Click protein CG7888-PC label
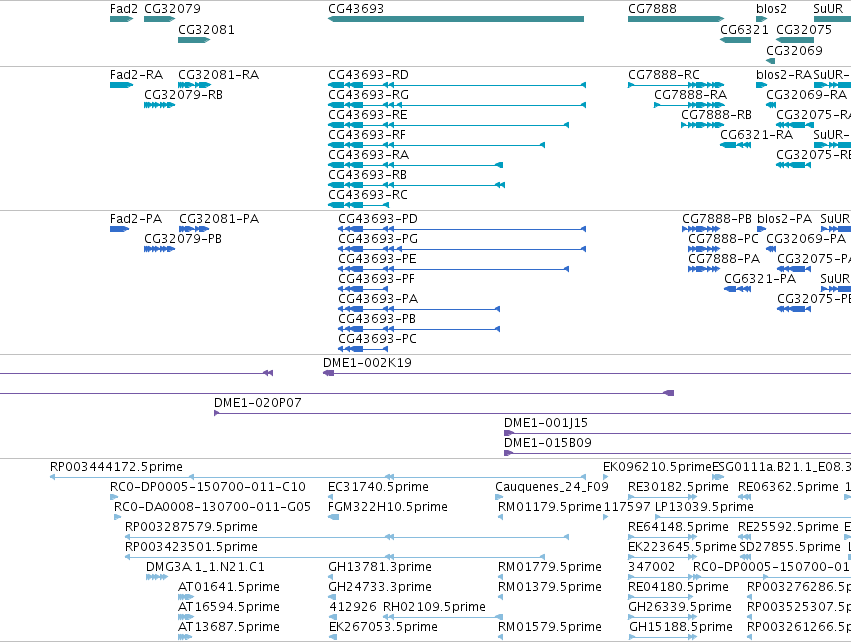 723,239
